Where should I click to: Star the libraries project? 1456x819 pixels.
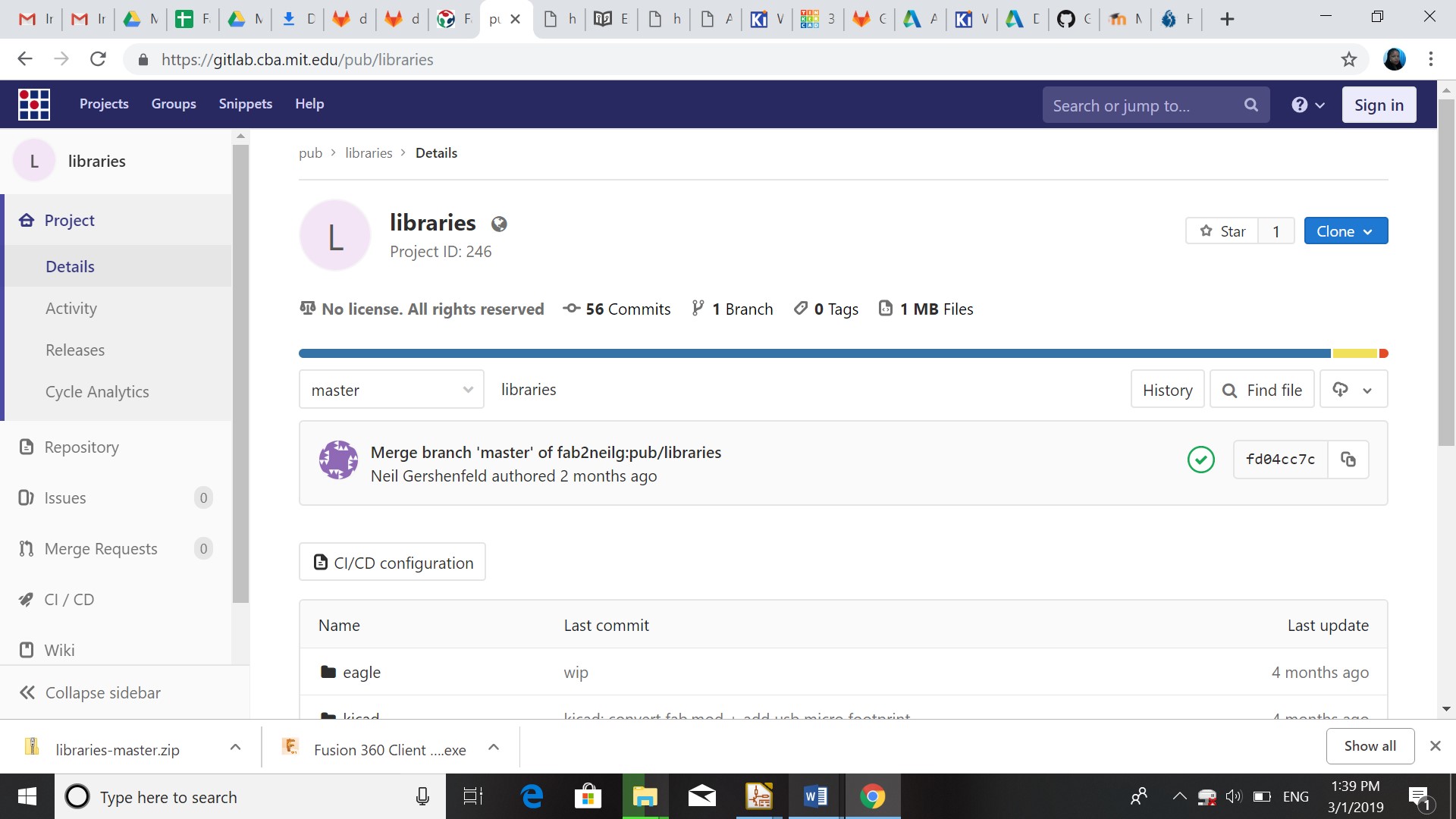click(1222, 231)
